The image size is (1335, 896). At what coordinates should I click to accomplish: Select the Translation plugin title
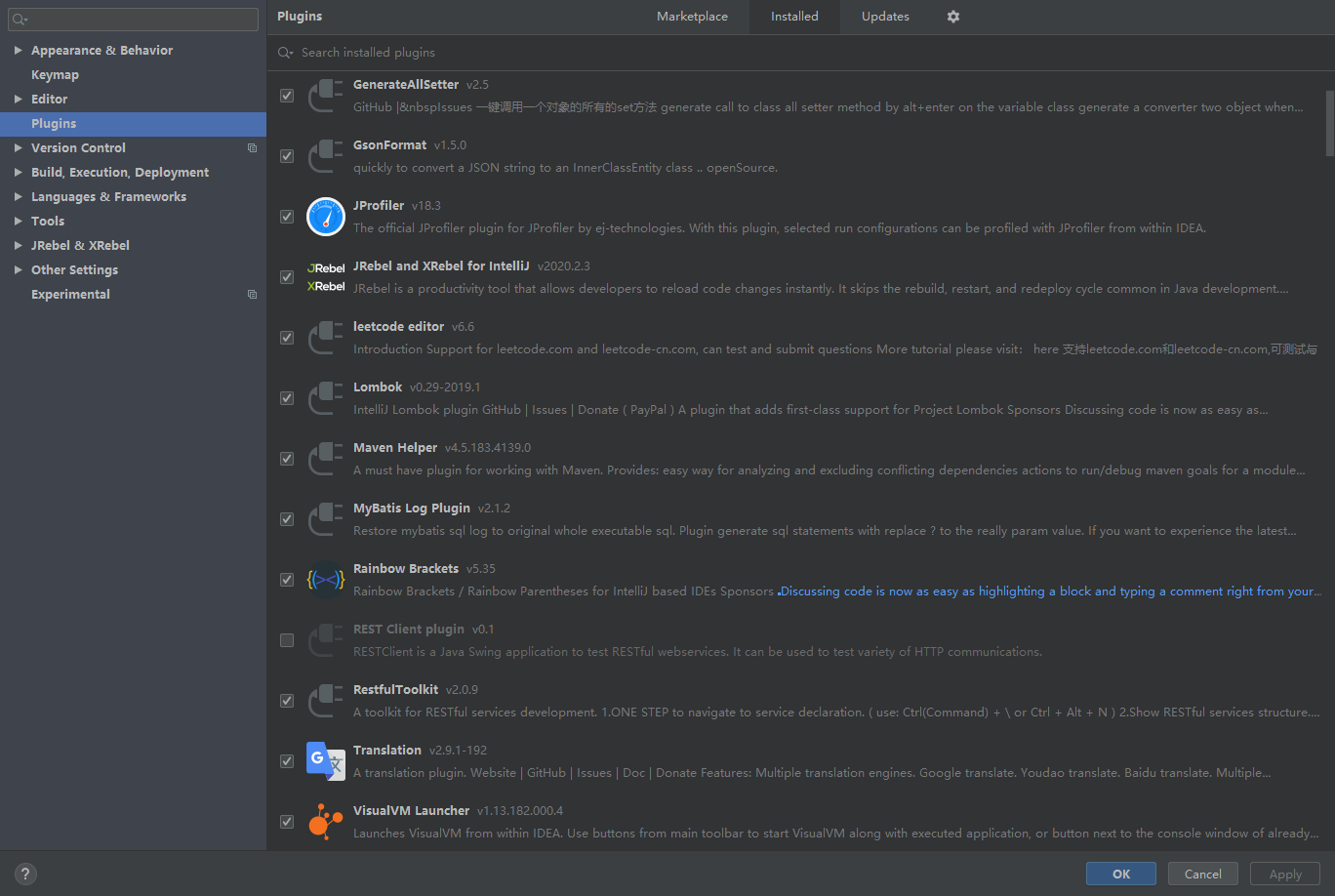pos(387,751)
